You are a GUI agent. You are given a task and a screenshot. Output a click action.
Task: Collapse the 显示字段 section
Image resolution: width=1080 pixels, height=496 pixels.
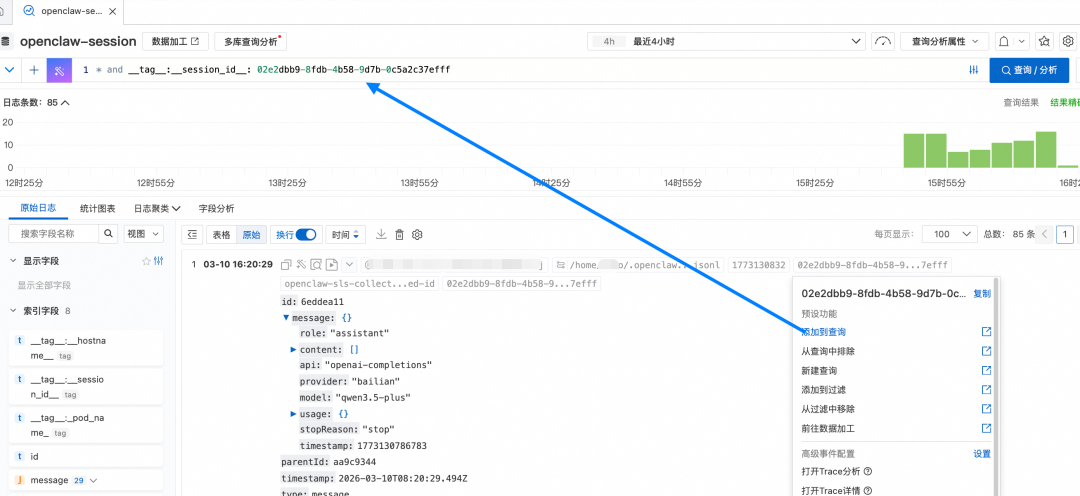13,261
